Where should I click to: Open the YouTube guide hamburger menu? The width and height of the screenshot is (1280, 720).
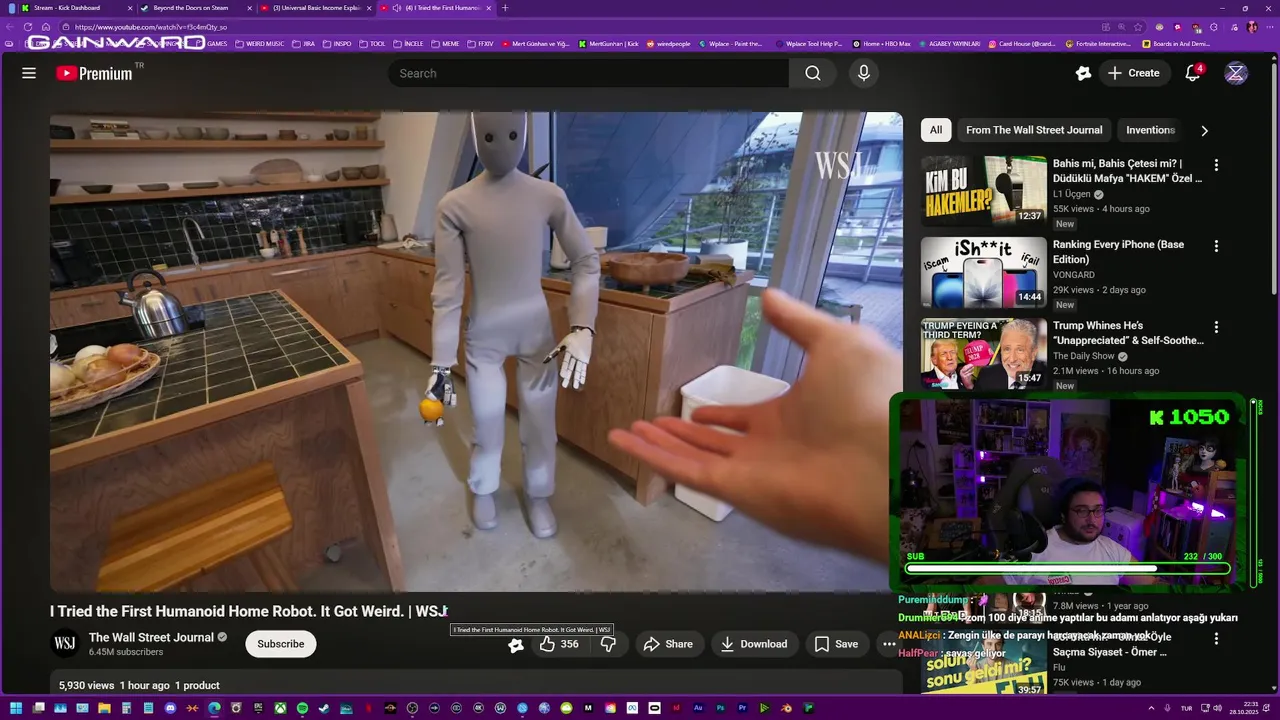point(29,73)
